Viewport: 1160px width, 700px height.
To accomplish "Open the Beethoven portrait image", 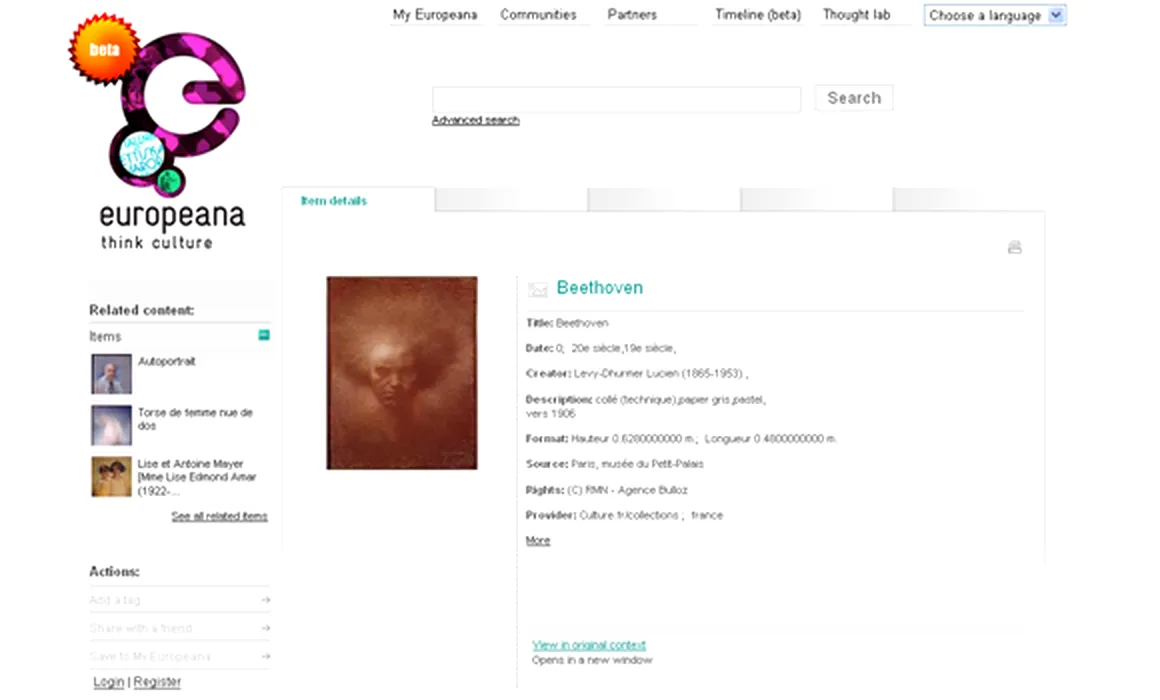I will pos(402,373).
